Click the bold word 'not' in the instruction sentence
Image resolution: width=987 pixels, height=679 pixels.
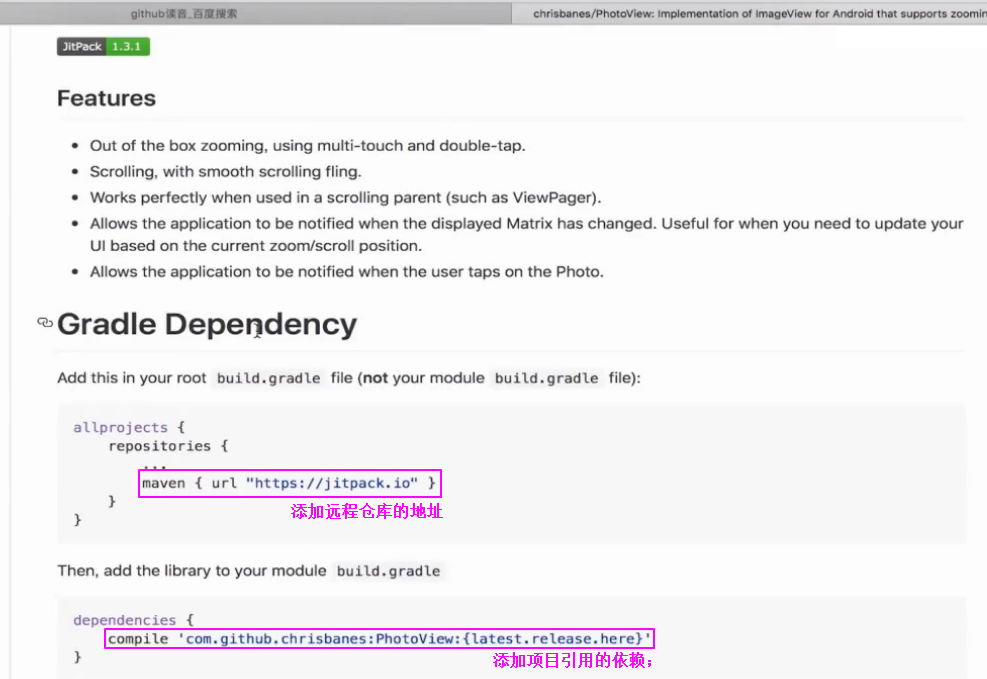pyautogui.click(x=375, y=378)
